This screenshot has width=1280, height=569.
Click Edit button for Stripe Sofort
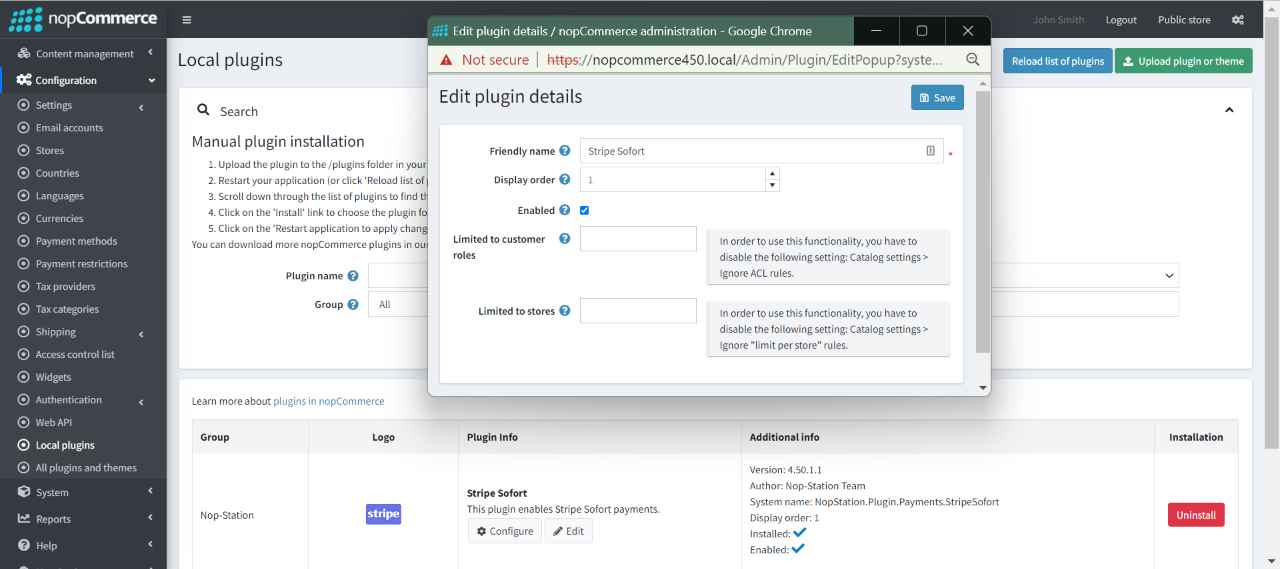[568, 531]
